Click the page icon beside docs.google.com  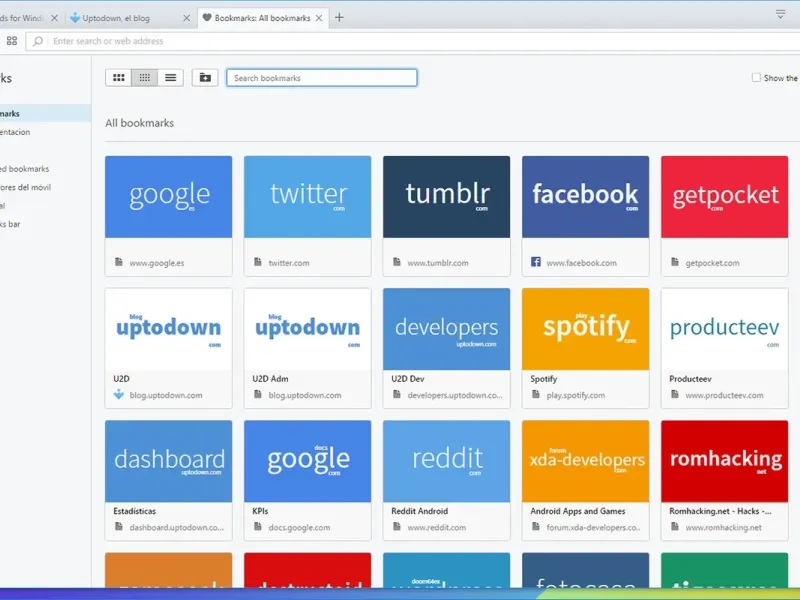(x=258, y=526)
